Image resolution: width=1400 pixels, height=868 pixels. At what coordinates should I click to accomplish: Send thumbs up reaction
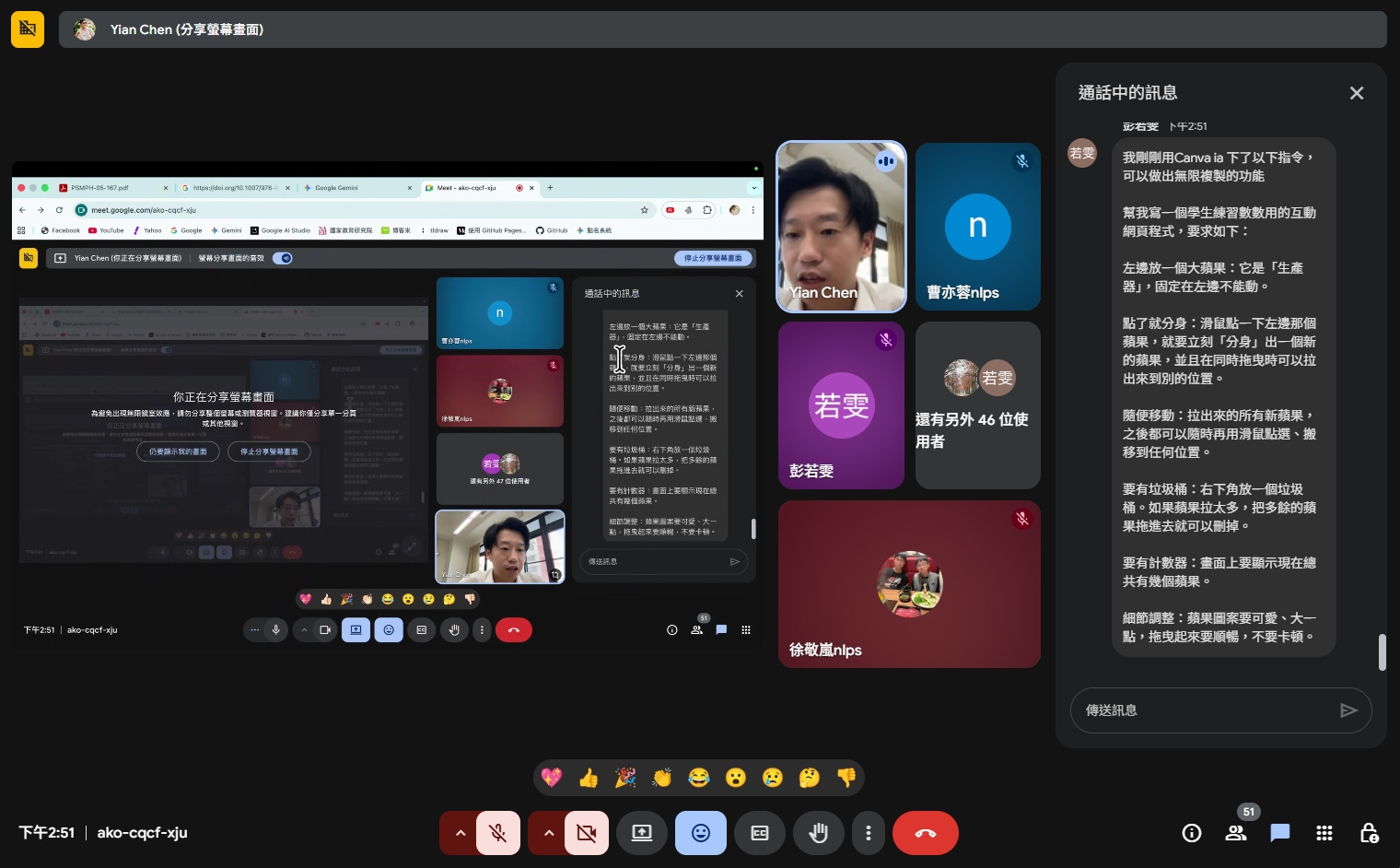[x=589, y=779]
